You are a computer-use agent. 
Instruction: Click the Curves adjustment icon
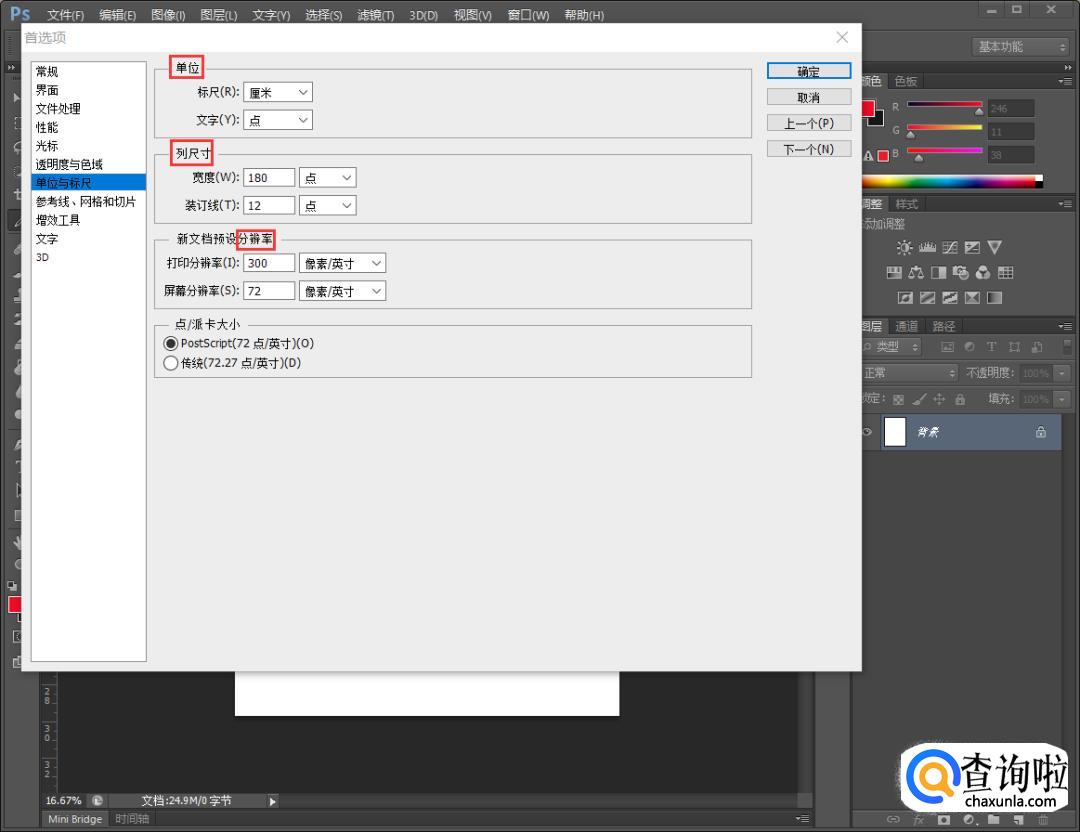click(x=949, y=248)
